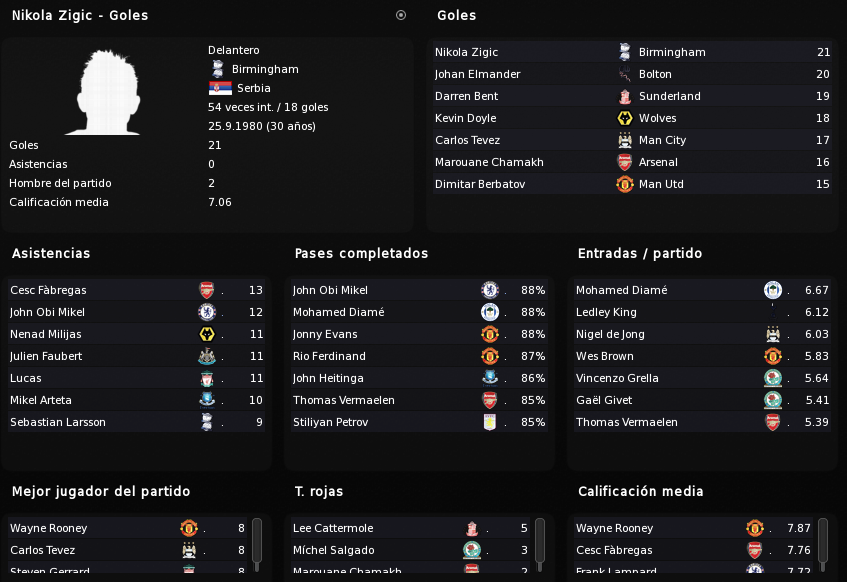Viewport: 847px width, 582px height.
Task: Select Ledley King in Entradas / partido
Action: pyautogui.click(x=702, y=312)
